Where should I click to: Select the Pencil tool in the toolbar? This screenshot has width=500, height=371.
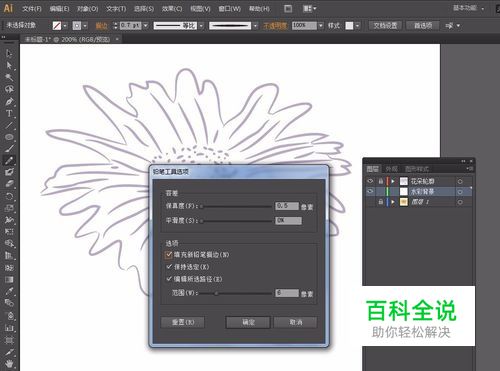(9, 160)
